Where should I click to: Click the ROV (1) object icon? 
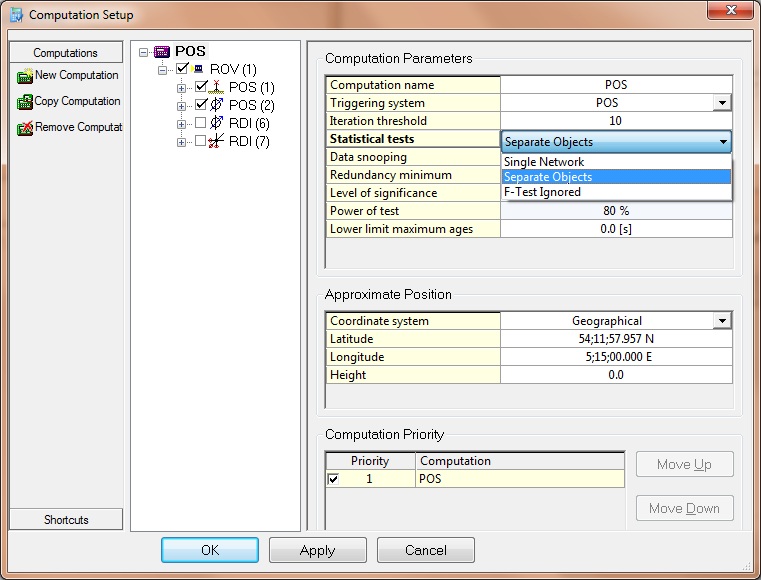(x=198, y=69)
